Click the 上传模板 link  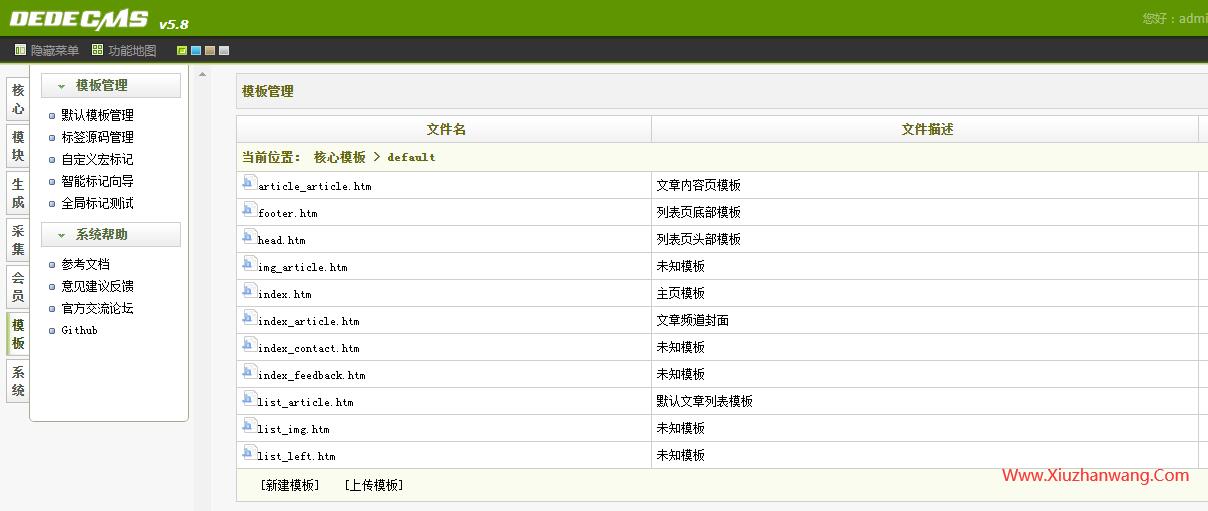tap(373, 485)
